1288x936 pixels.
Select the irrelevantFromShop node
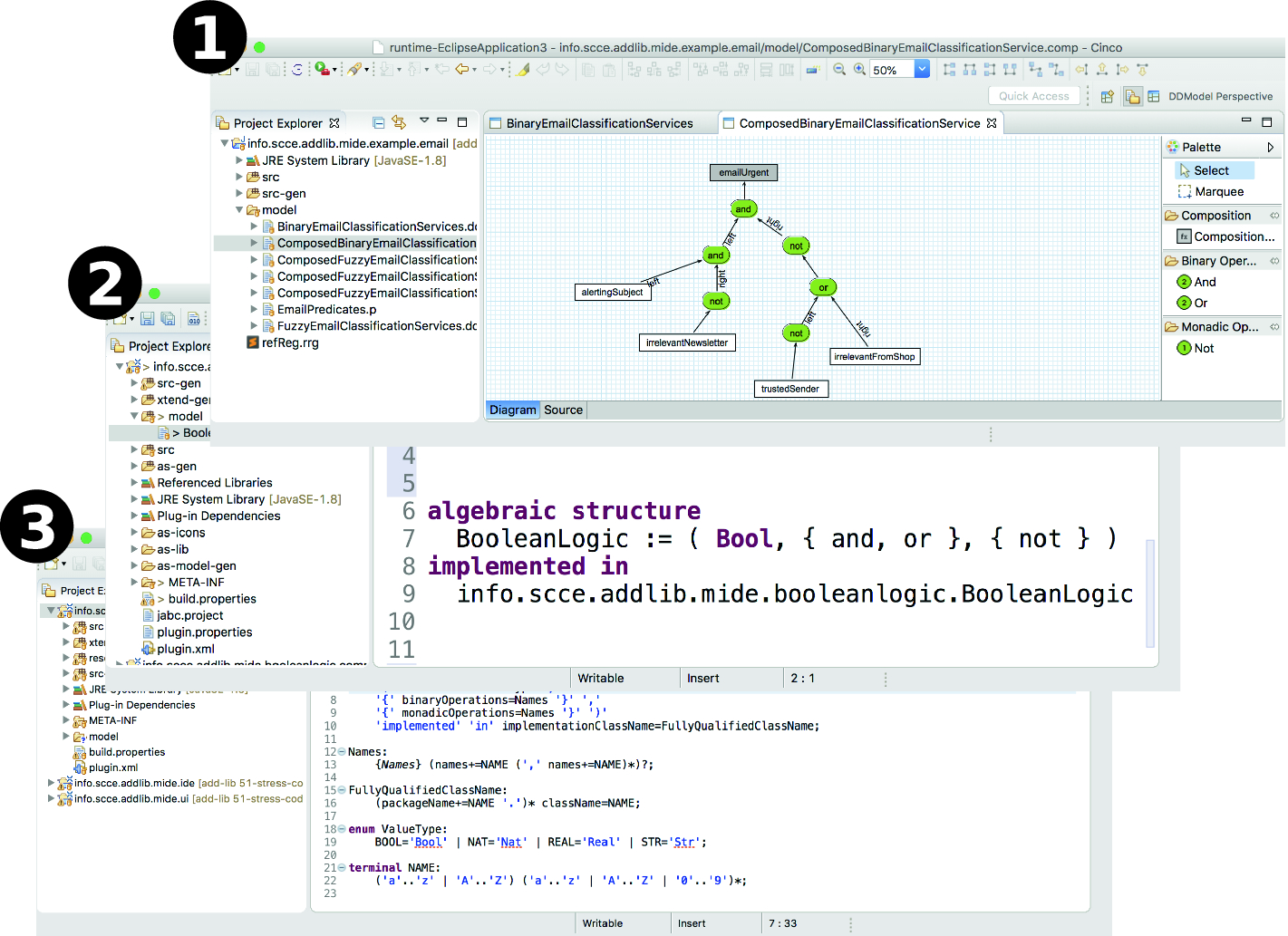pyautogui.click(x=875, y=356)
